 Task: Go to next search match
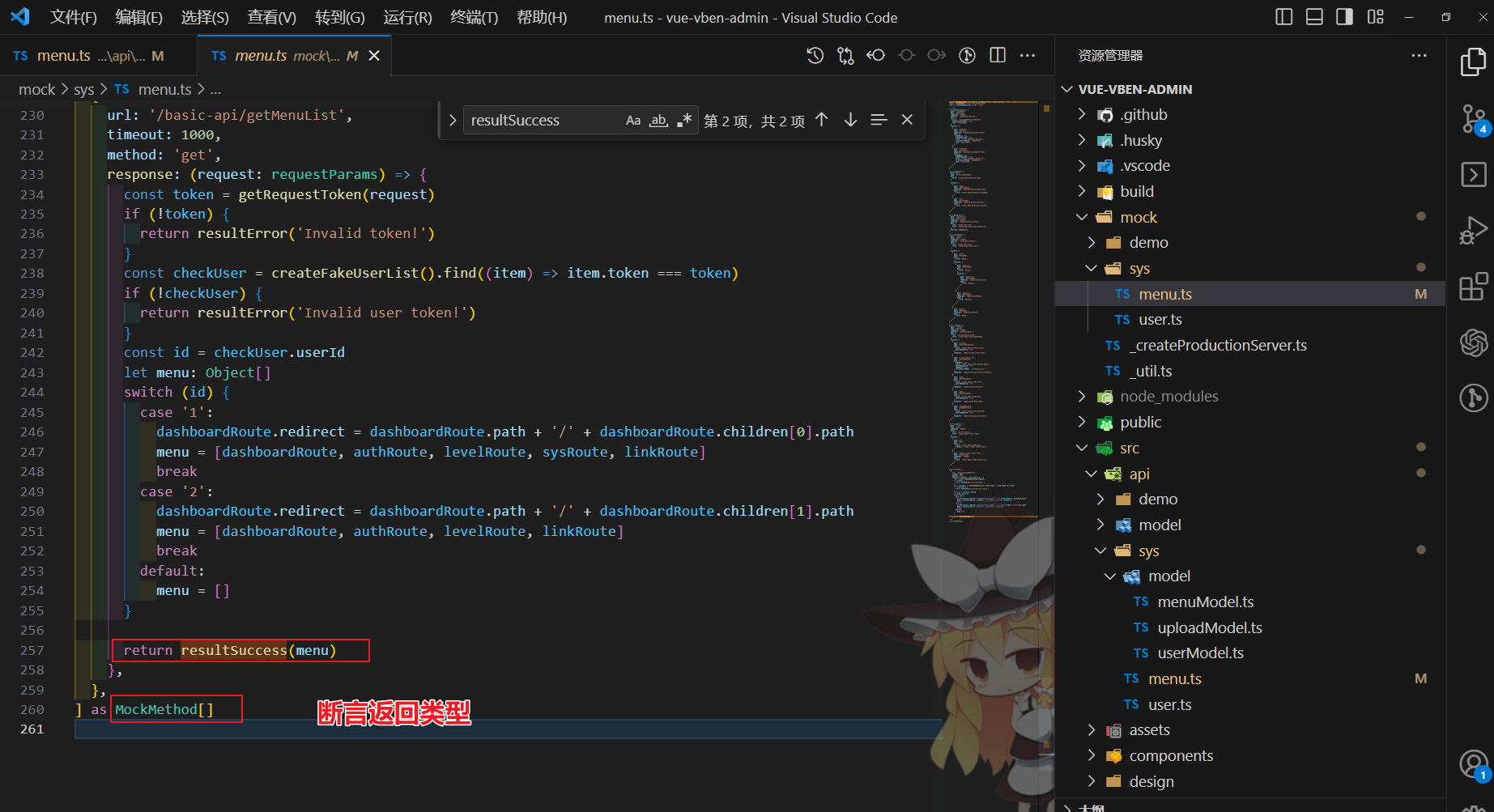tap(850, 120)
